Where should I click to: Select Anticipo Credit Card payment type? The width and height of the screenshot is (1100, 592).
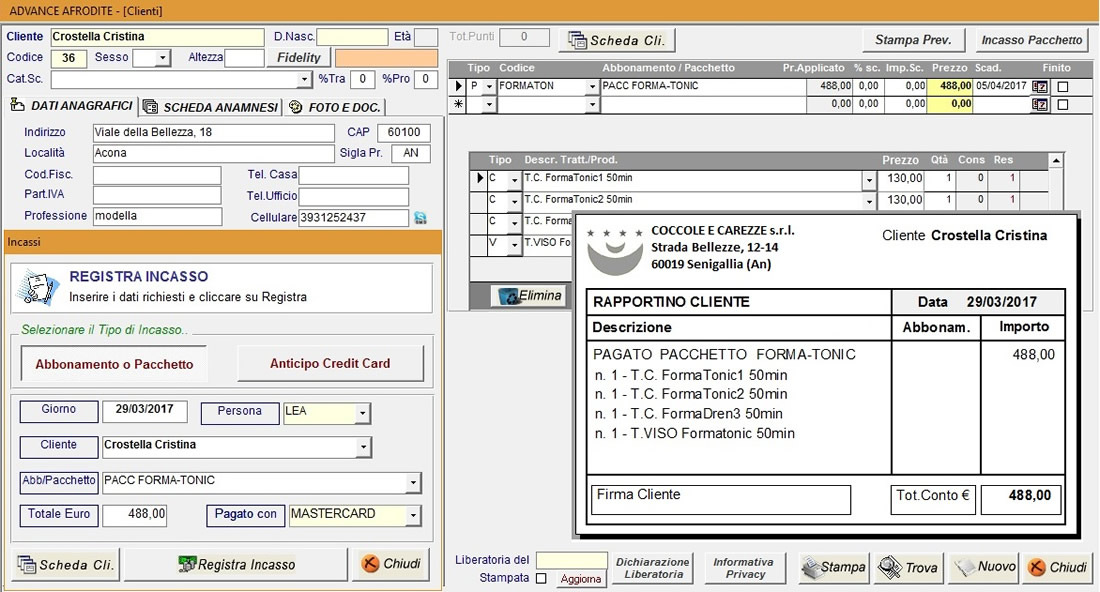330,363
